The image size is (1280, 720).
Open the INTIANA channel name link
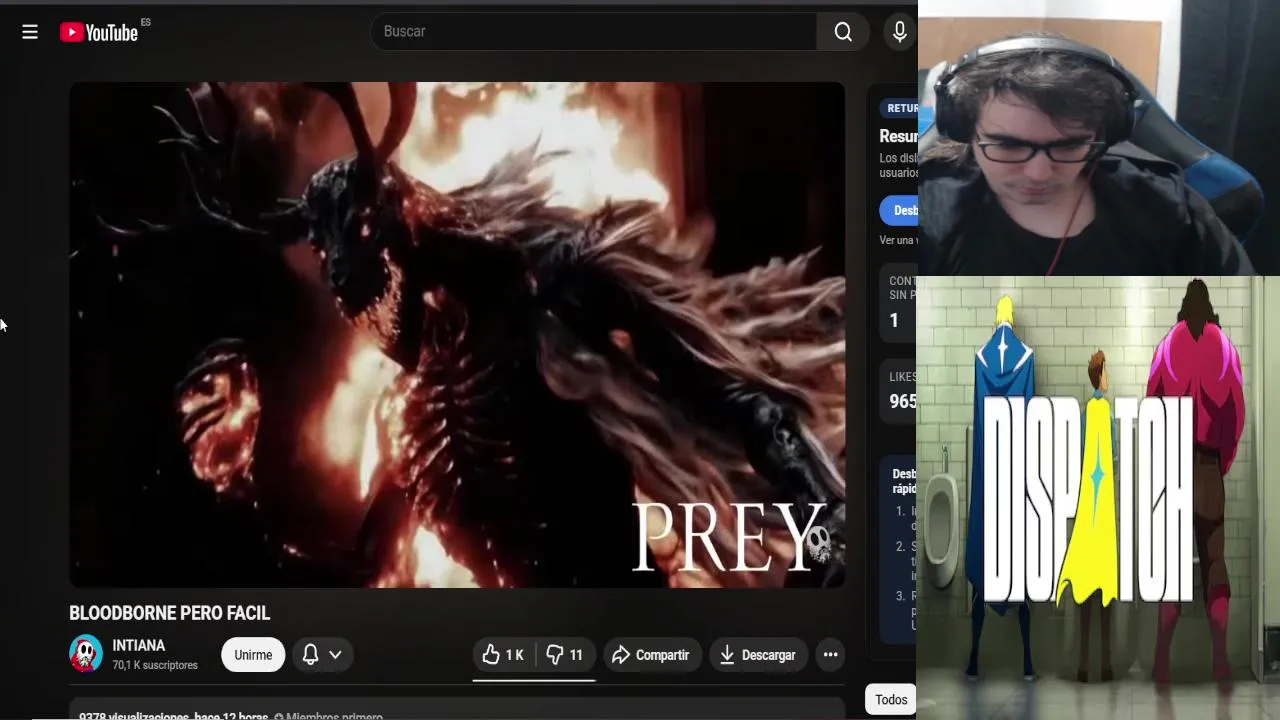[139, 646]
